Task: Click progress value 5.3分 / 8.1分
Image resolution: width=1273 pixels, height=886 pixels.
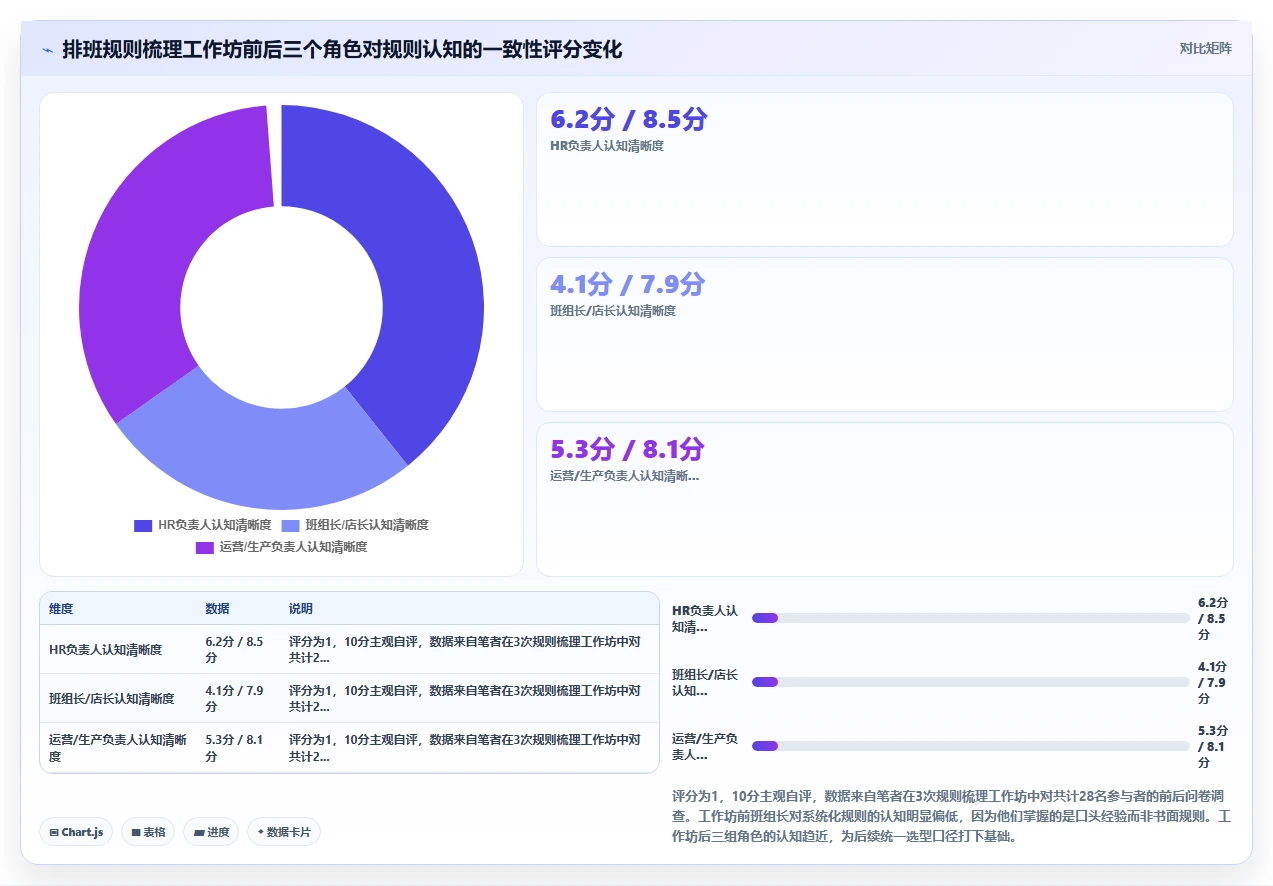Action: pyautogui.click(x=1212, y=746)
